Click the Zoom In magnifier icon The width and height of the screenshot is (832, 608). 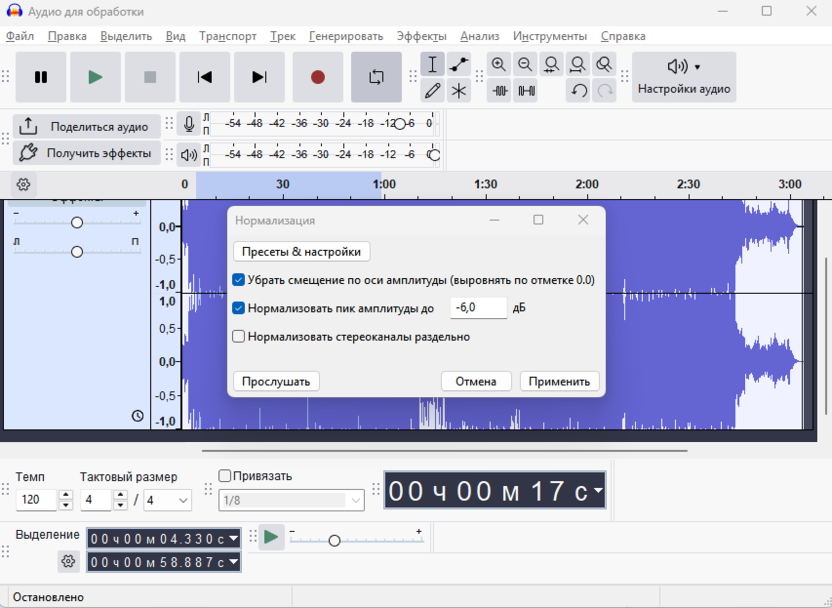point(500,64)
